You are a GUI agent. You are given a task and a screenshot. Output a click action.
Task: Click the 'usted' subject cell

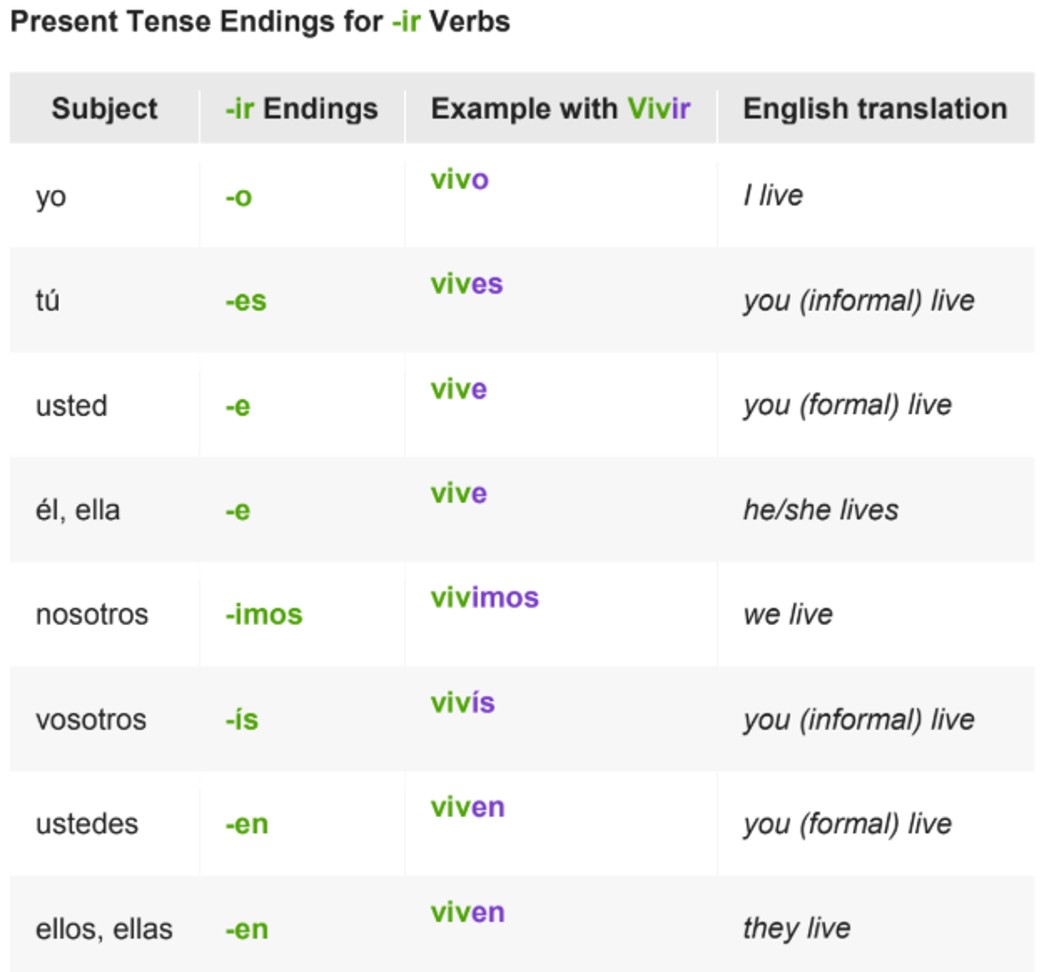tap(71, 405)
